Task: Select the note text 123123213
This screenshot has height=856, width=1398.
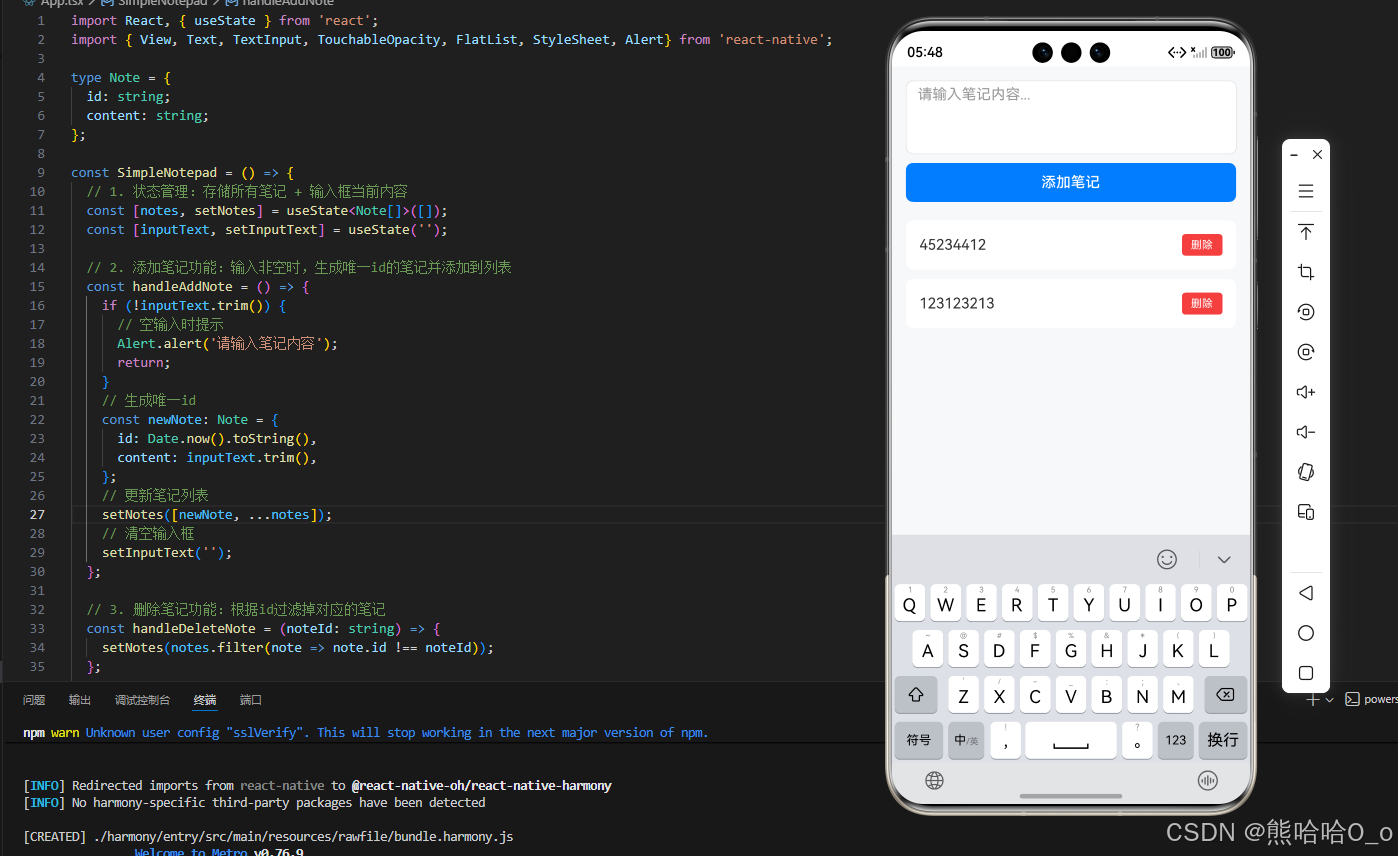Action: pos(957,303)
